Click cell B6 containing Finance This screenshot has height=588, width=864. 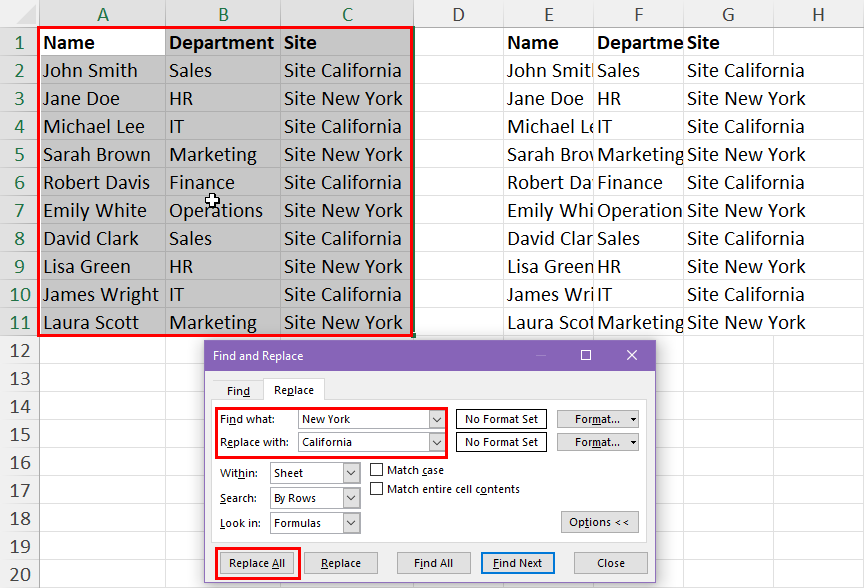223,182
